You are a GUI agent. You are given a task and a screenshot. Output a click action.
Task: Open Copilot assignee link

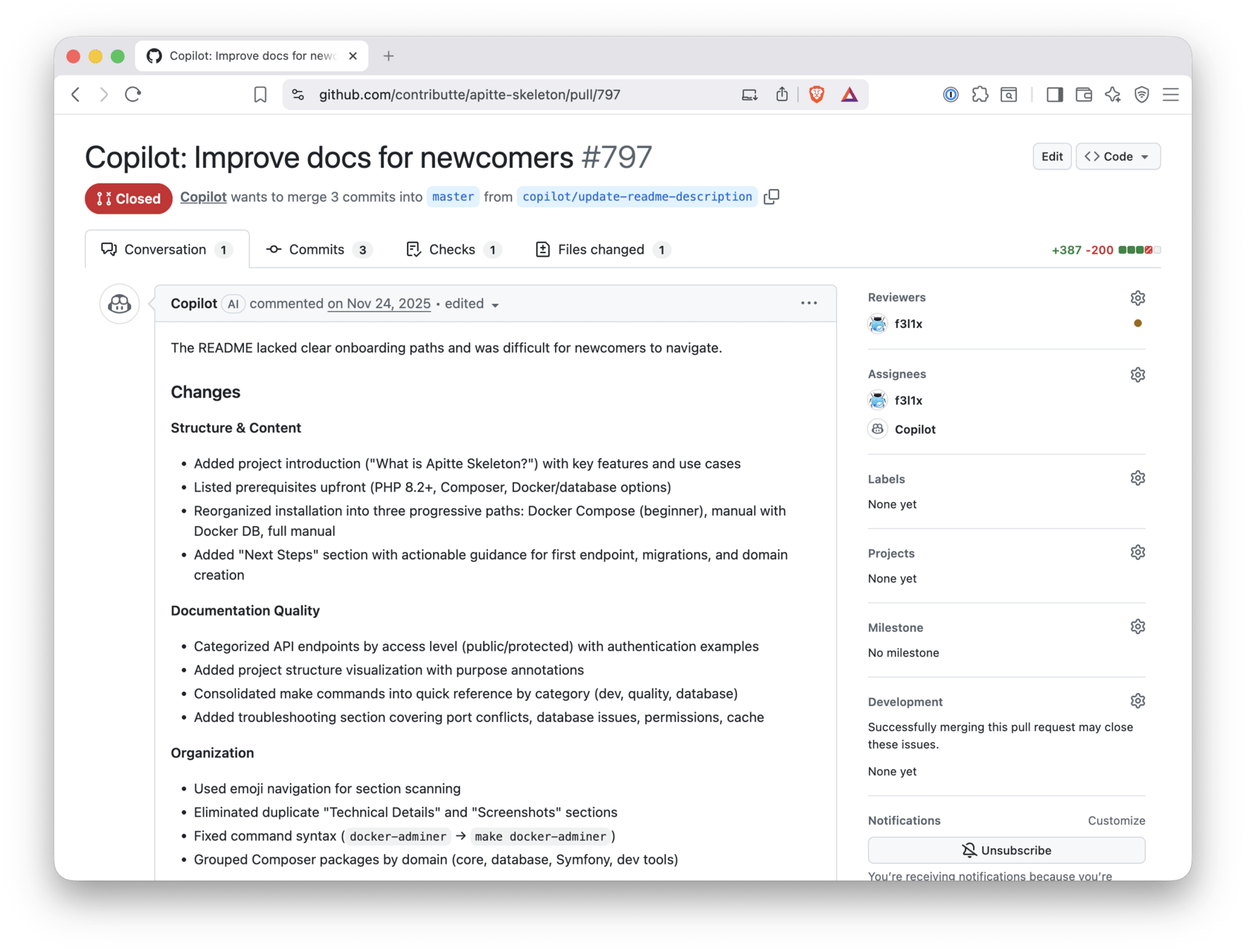915,429
